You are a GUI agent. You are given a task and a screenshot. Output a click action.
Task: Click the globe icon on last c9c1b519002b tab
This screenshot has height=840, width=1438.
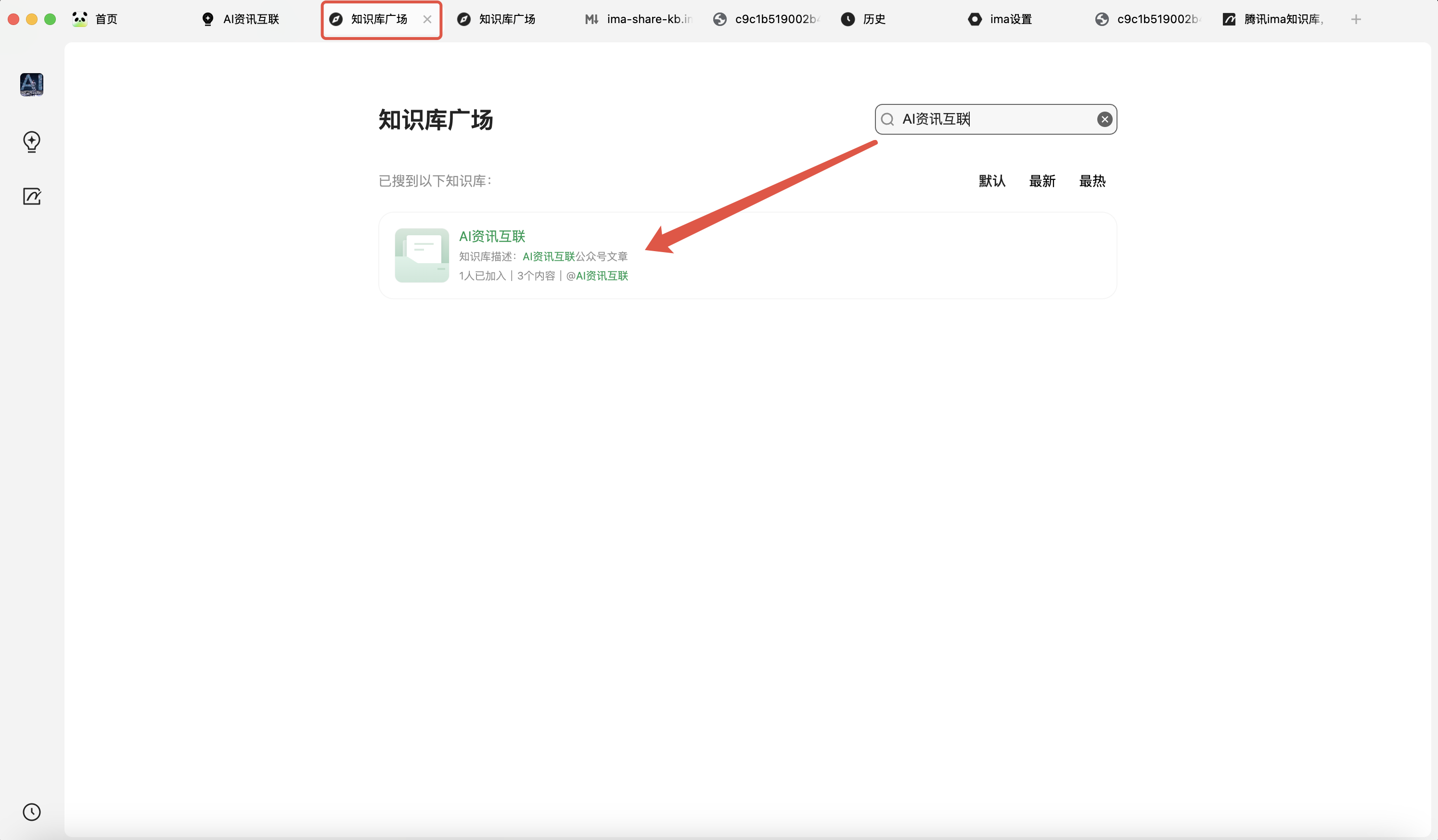(x=1102, y=19)
